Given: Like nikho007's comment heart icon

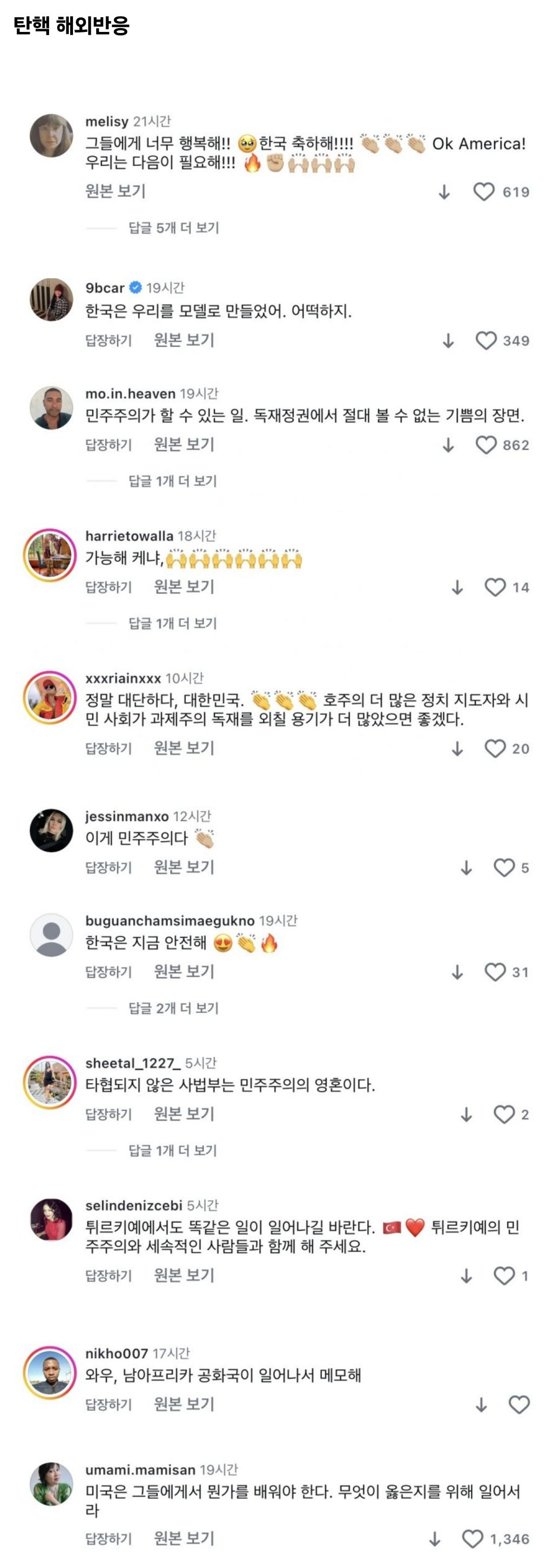Looking at the screenshot, I should tap(519, 1404).
